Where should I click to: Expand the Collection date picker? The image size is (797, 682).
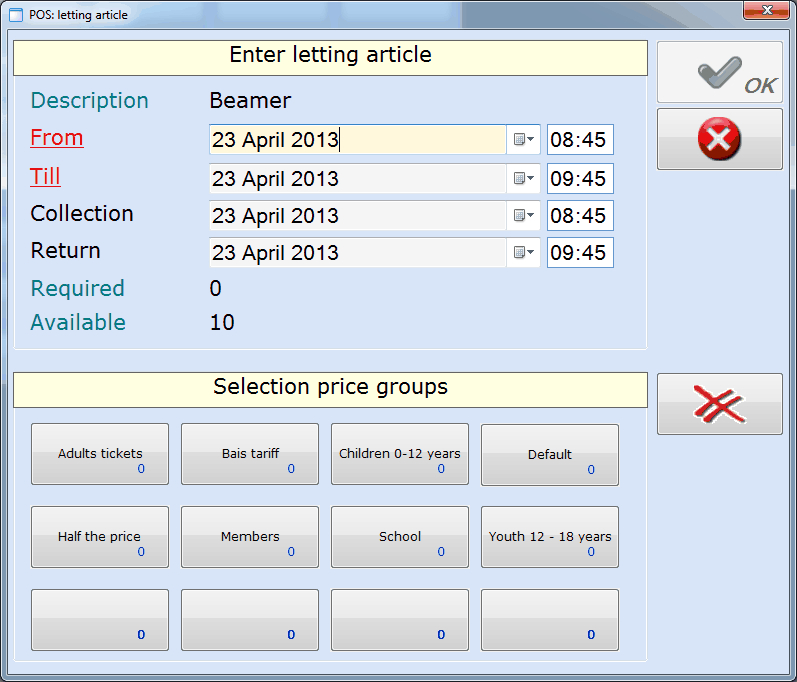[524, 216]
